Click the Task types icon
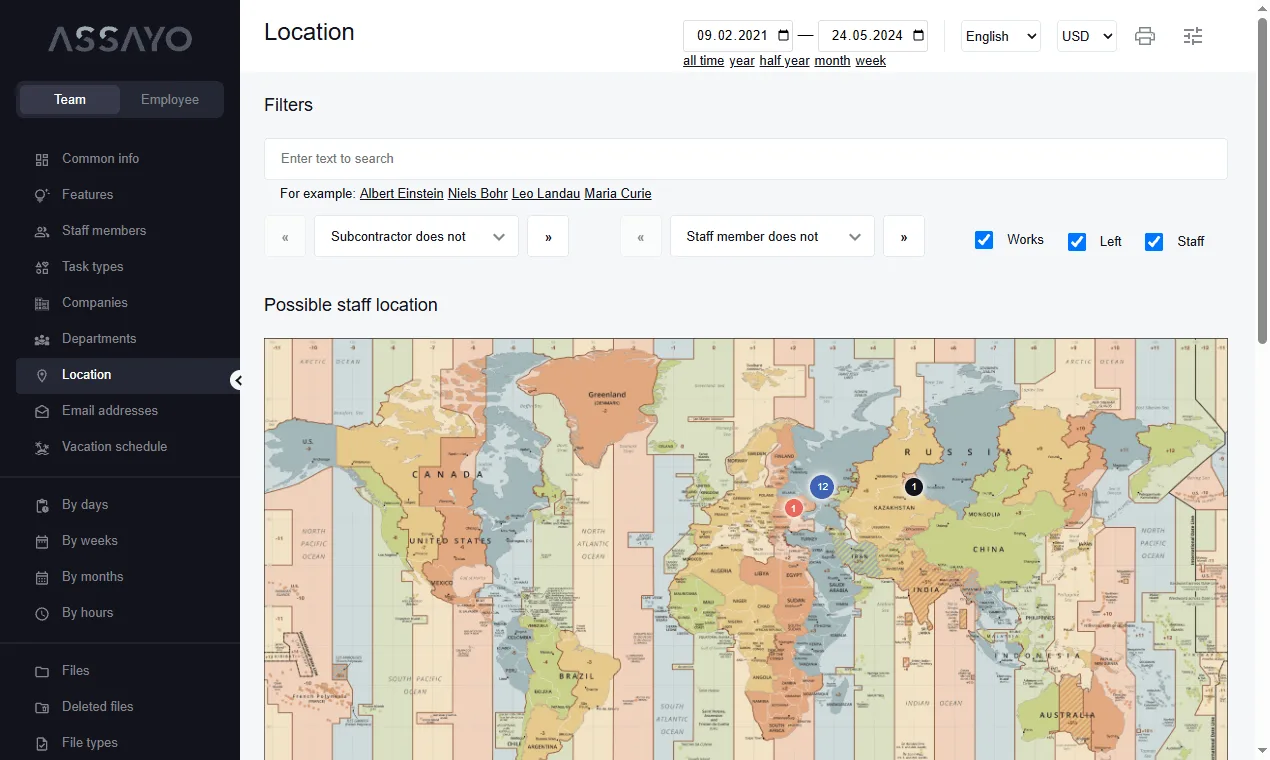The image size is (1270, 760). point(42,267)
